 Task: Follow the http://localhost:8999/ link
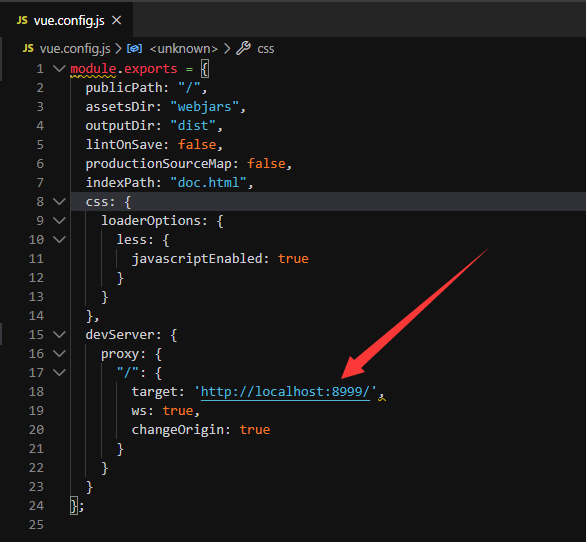point(285,392)
